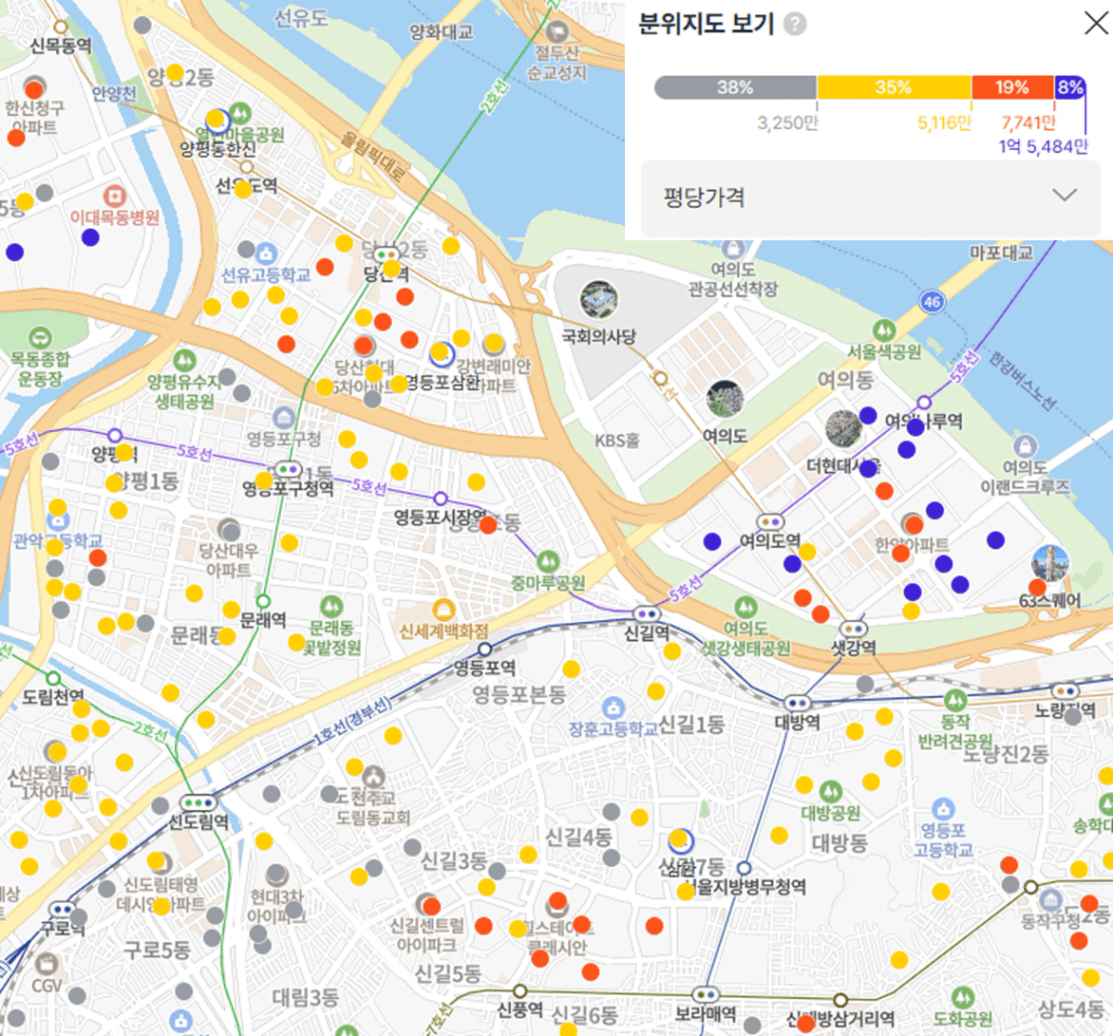This screenshot has width=1113, height=1036.
Task: Select the orange 19% legend segment
Action: tap(1012, 87)
